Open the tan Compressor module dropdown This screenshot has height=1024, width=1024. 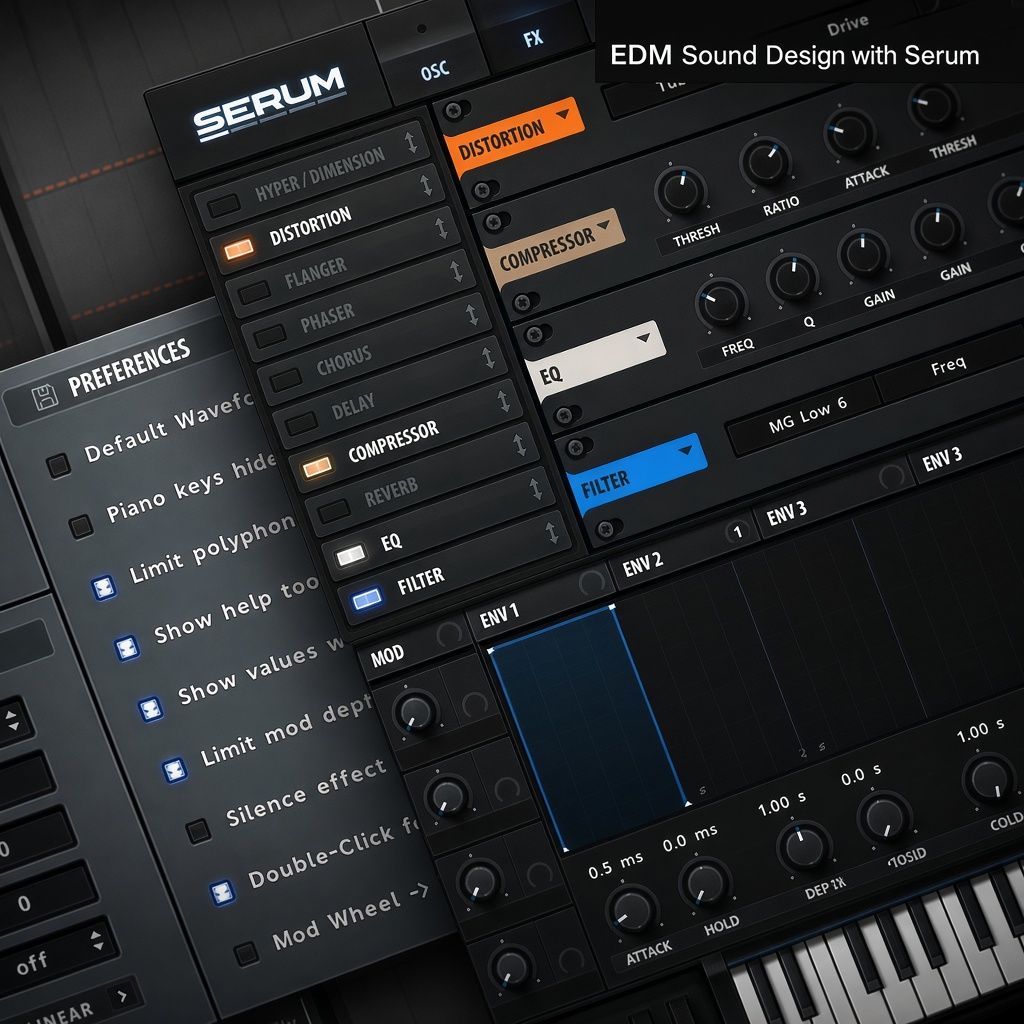605,225
